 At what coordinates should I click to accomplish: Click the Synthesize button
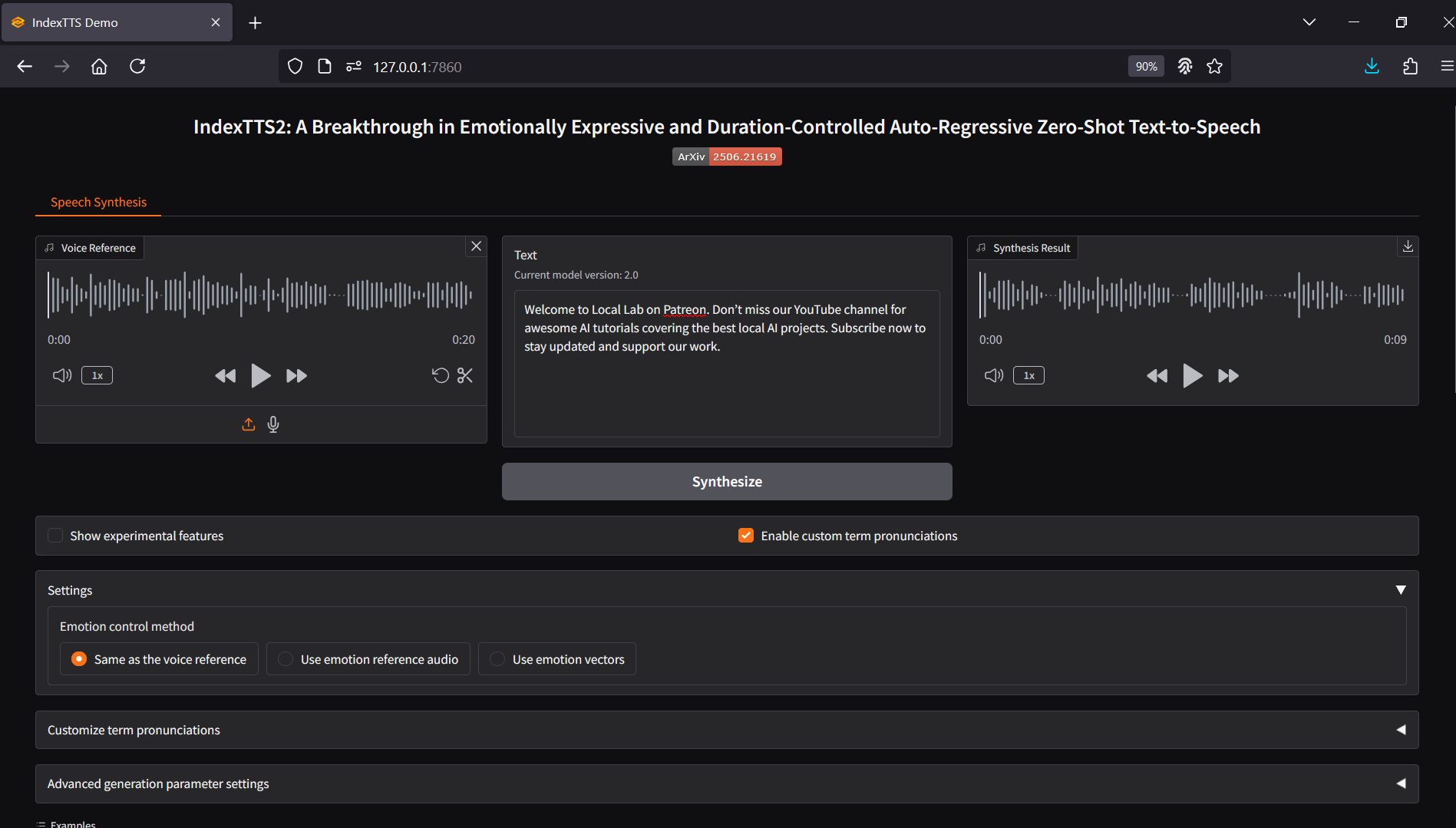tap(727, 481)
